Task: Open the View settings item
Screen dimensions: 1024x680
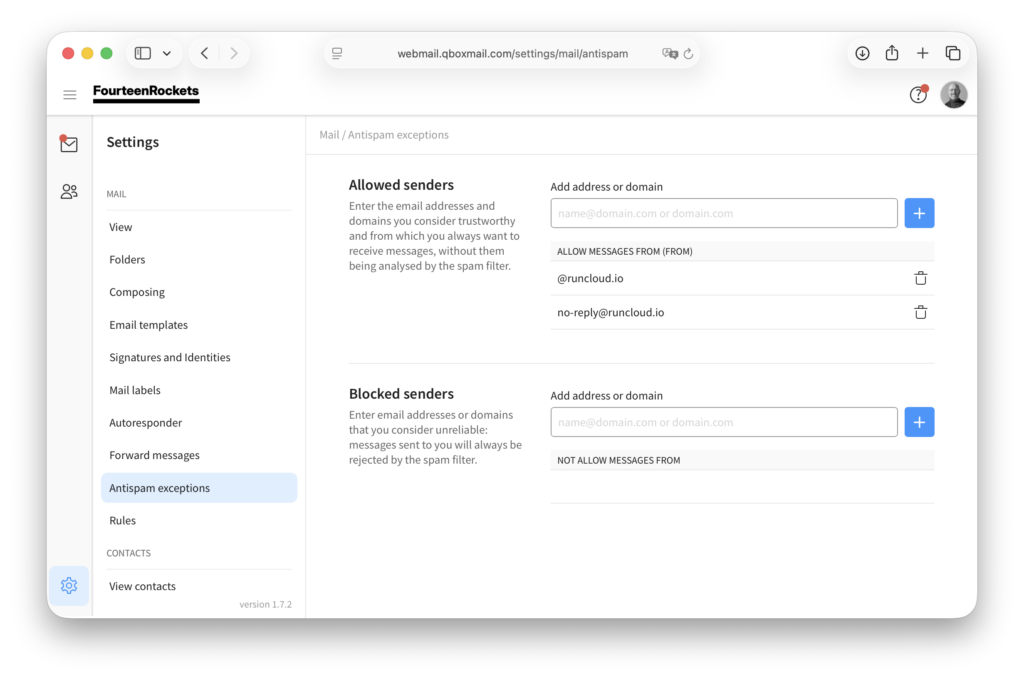Action: [x=121, y=227]
